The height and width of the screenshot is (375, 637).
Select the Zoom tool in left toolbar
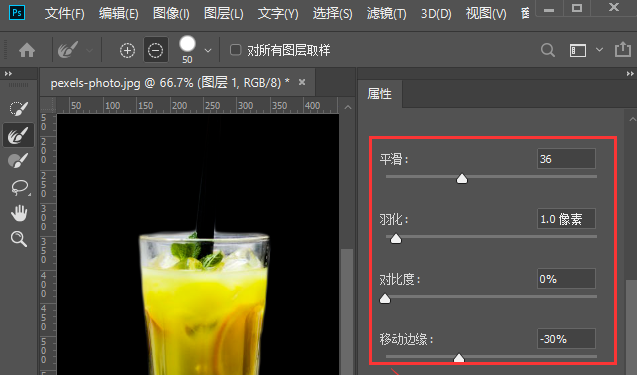coord(19,239)
